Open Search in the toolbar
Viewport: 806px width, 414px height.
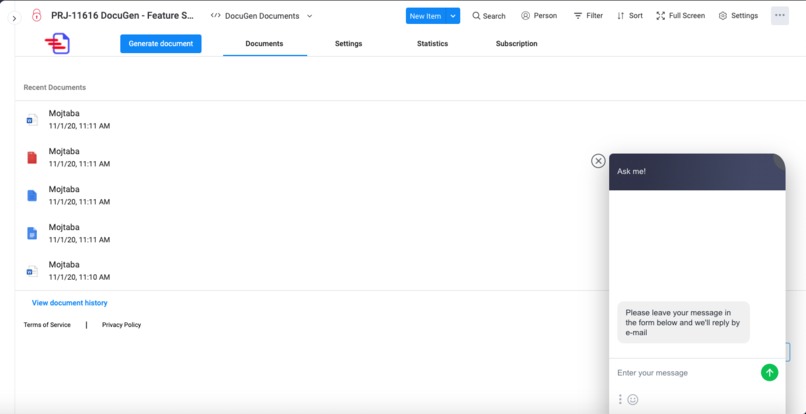click(x=489, y=16)
